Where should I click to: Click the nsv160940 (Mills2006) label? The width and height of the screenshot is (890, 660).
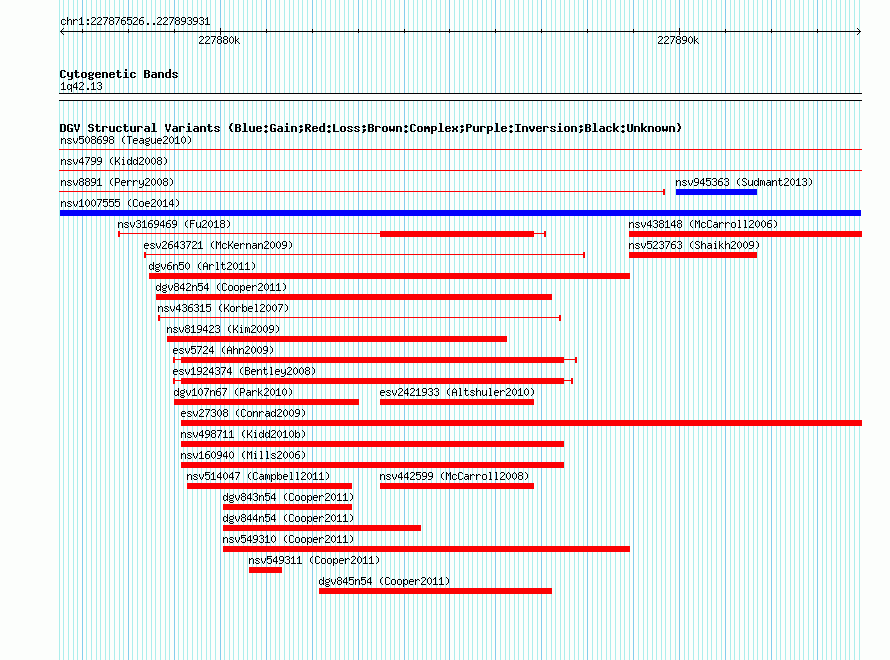click(x=243, y=455)
